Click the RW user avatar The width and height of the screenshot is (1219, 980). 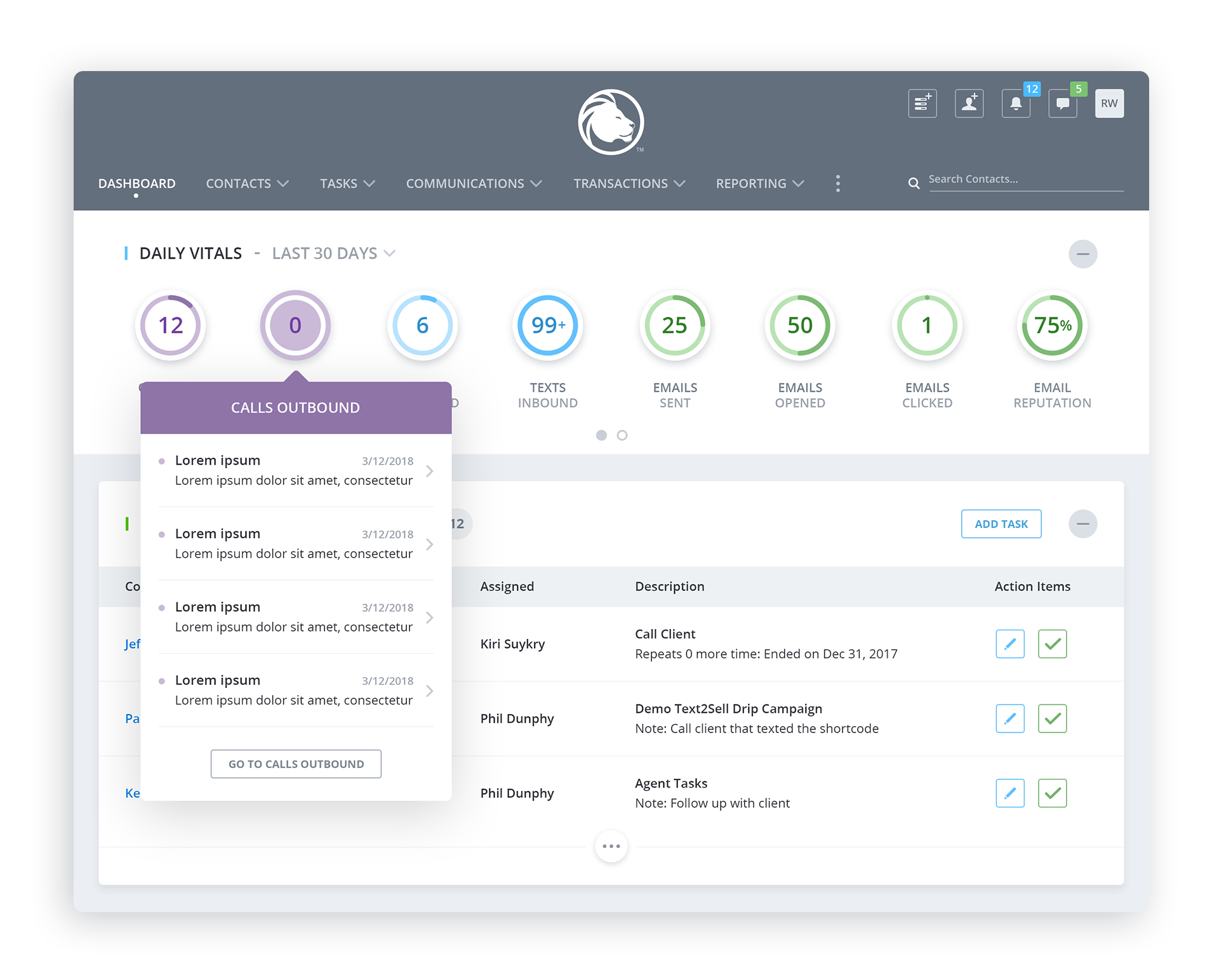pyautogui.click(x=1109, y=103)
